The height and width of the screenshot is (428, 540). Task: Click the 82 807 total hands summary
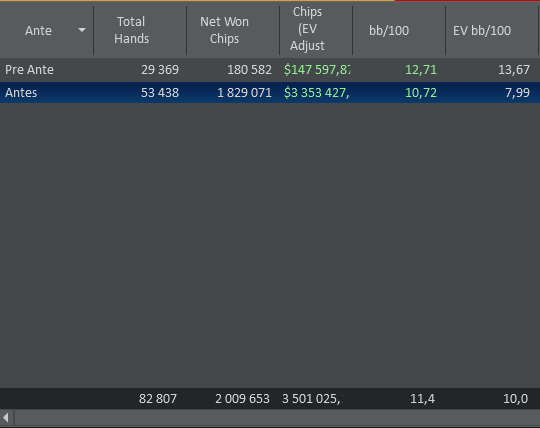coord(158,399)
